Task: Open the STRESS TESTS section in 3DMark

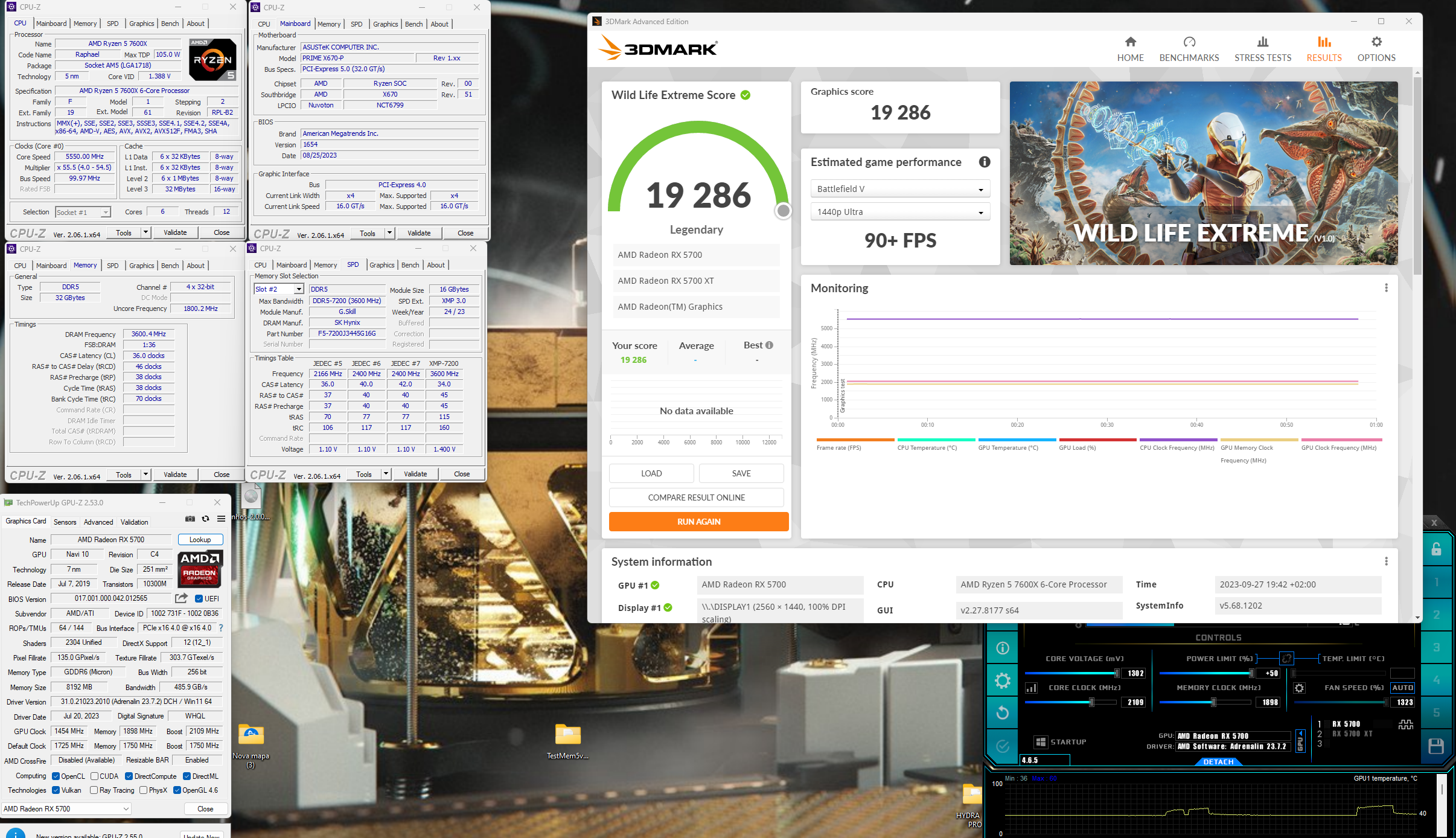Action: coord(1262,50)
